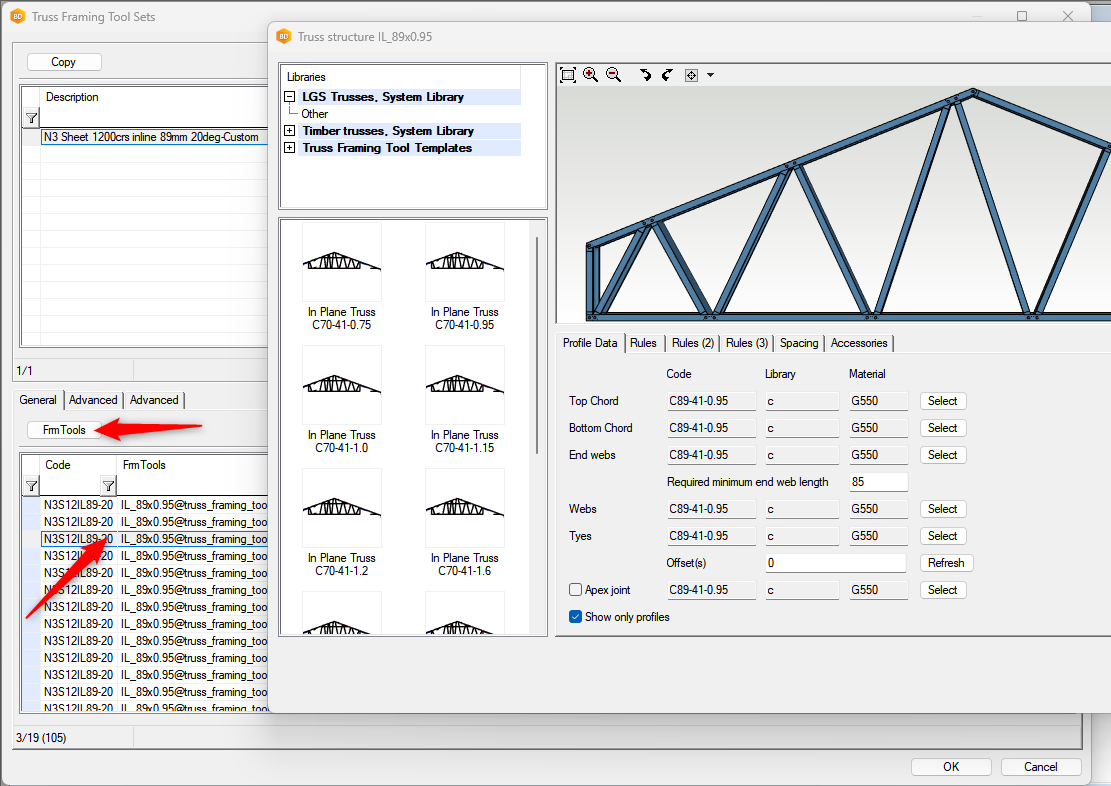The image size is (1111, 786).
Task: Rotate the truss view with the second arrow icon
Action: click(x=667, y=75)
